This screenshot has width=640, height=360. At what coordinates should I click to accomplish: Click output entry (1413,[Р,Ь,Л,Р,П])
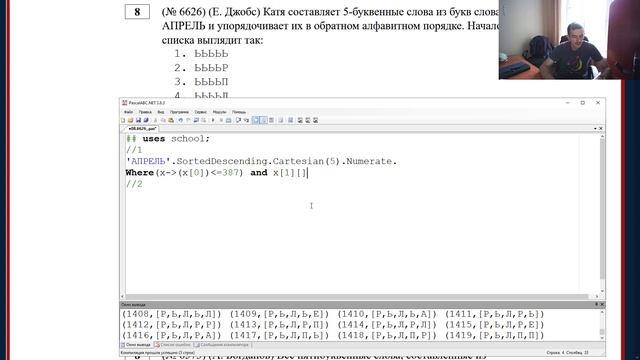click(x=279, y=325)
